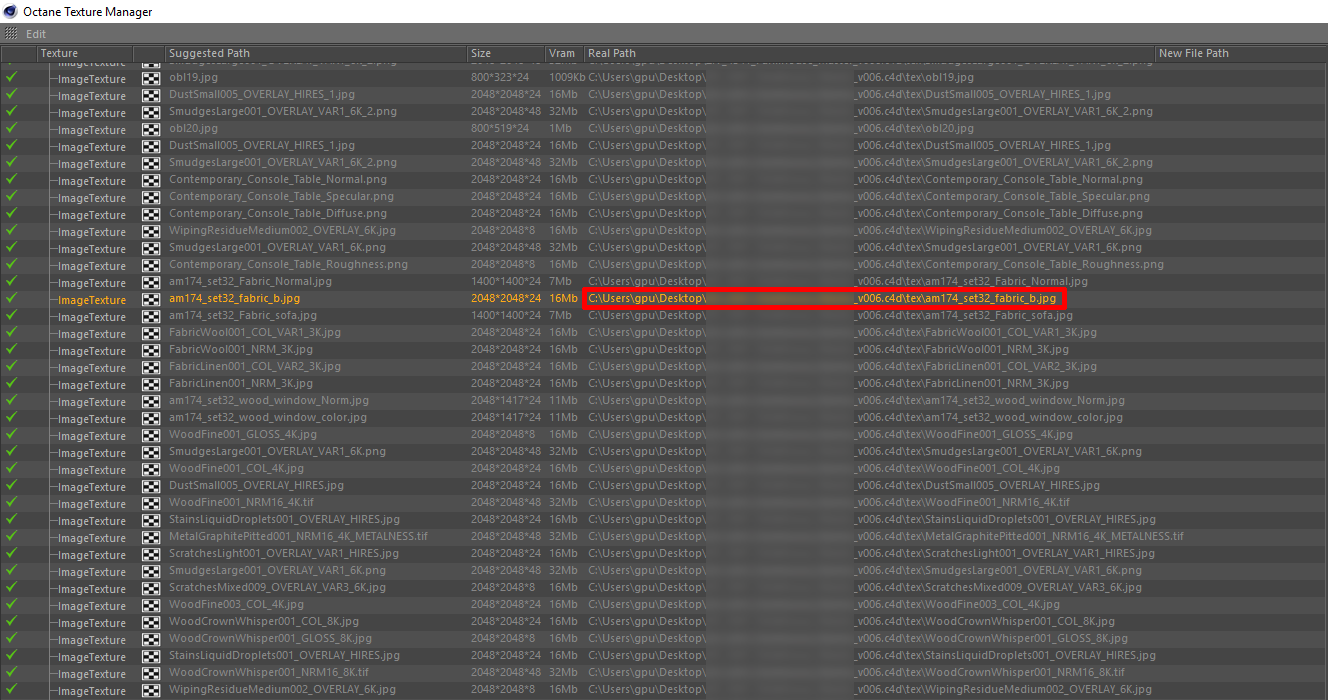Select suggested path am174_set32_wood_window_Norm.jpg
This screenshot has width=1328, height=700.
(268, 400)
